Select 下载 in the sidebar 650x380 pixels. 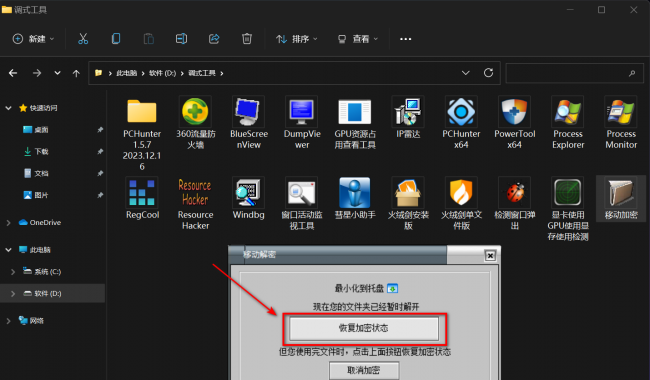41,152
